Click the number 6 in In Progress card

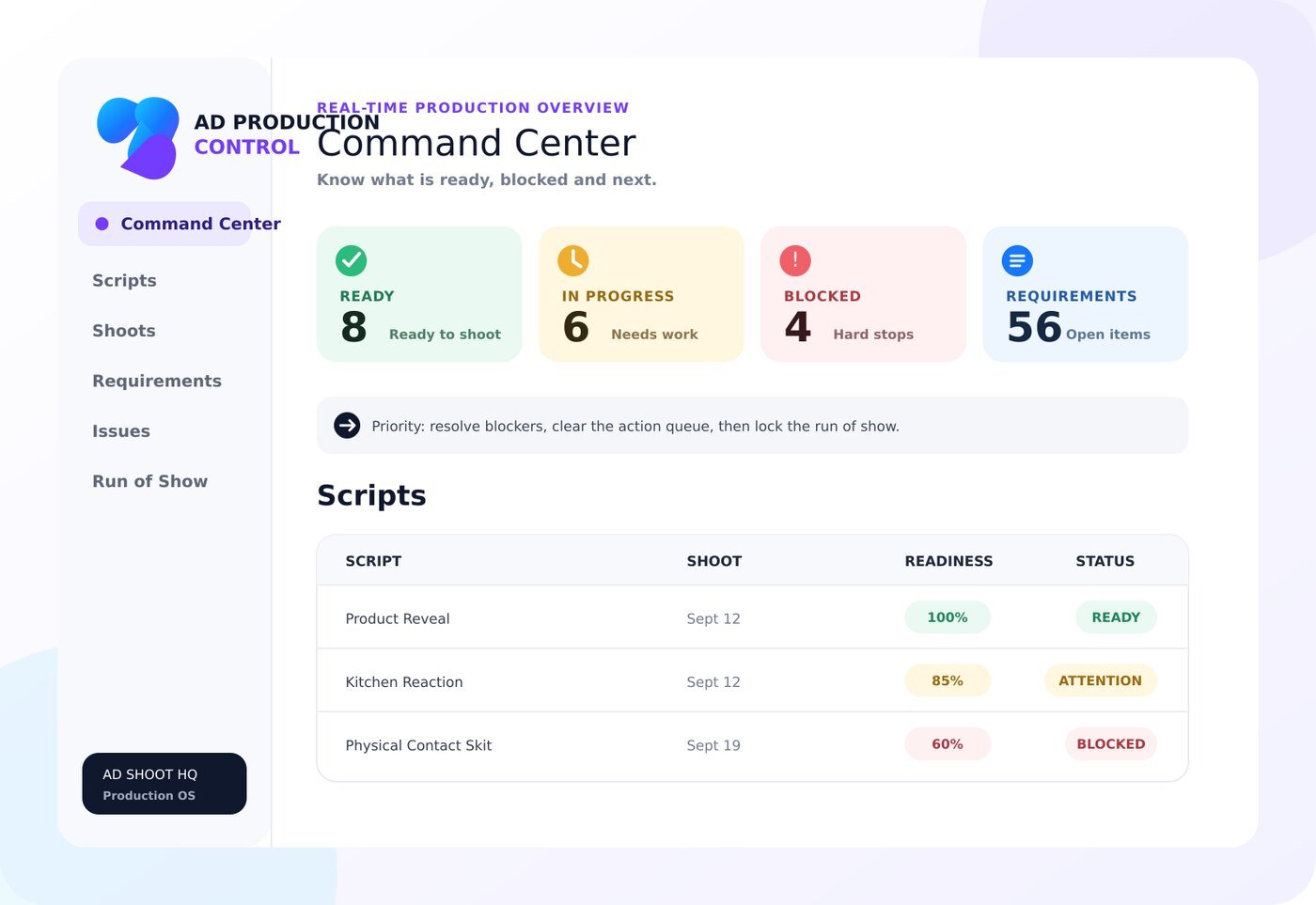pyautogui.click(x=575, y=327)
